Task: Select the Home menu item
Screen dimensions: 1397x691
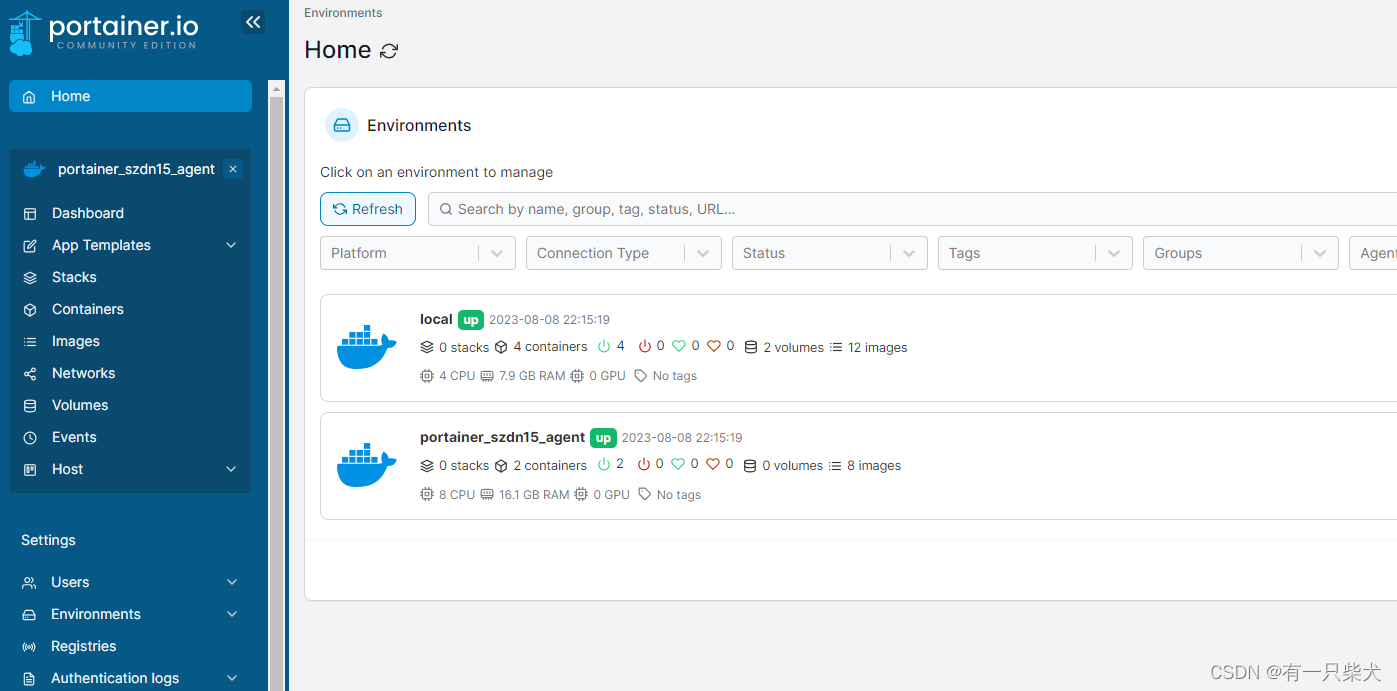Action: point(130,96)
